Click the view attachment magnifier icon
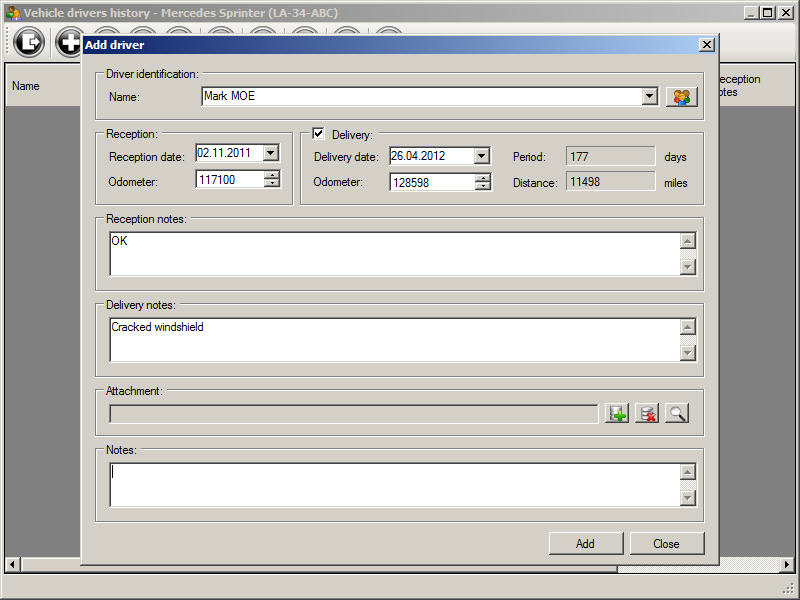This screenshot has width=800, height=600. point(677,413)
